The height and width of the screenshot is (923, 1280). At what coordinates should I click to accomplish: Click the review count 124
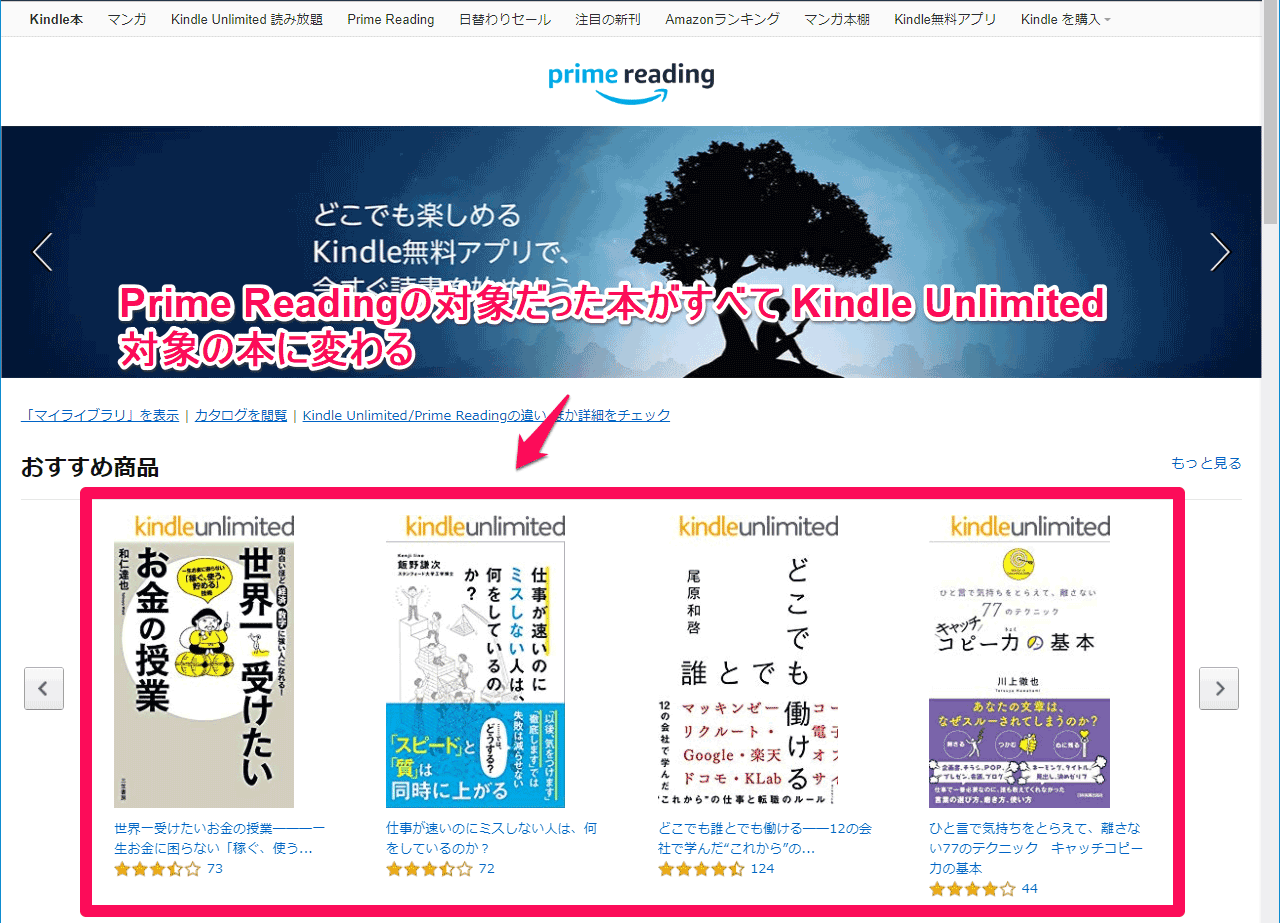(x=763, y=869)
